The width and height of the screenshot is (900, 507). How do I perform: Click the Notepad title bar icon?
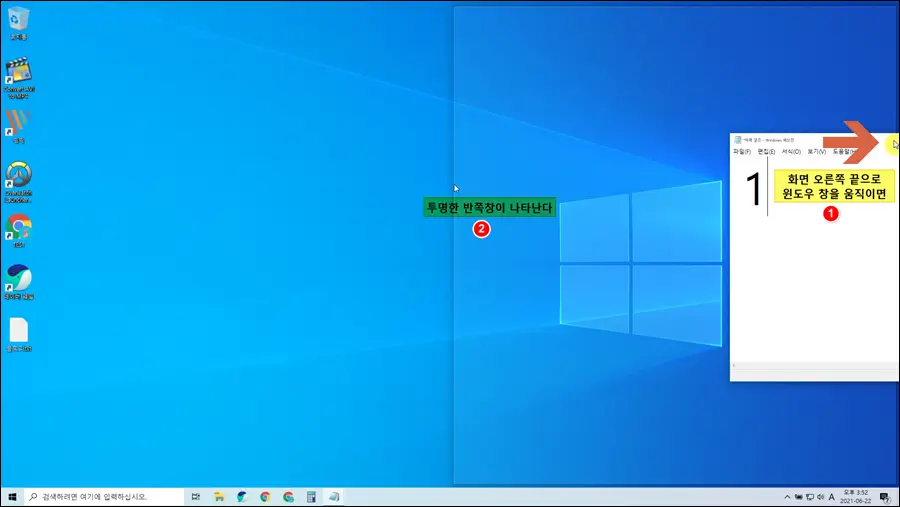(x=738, y=140)
